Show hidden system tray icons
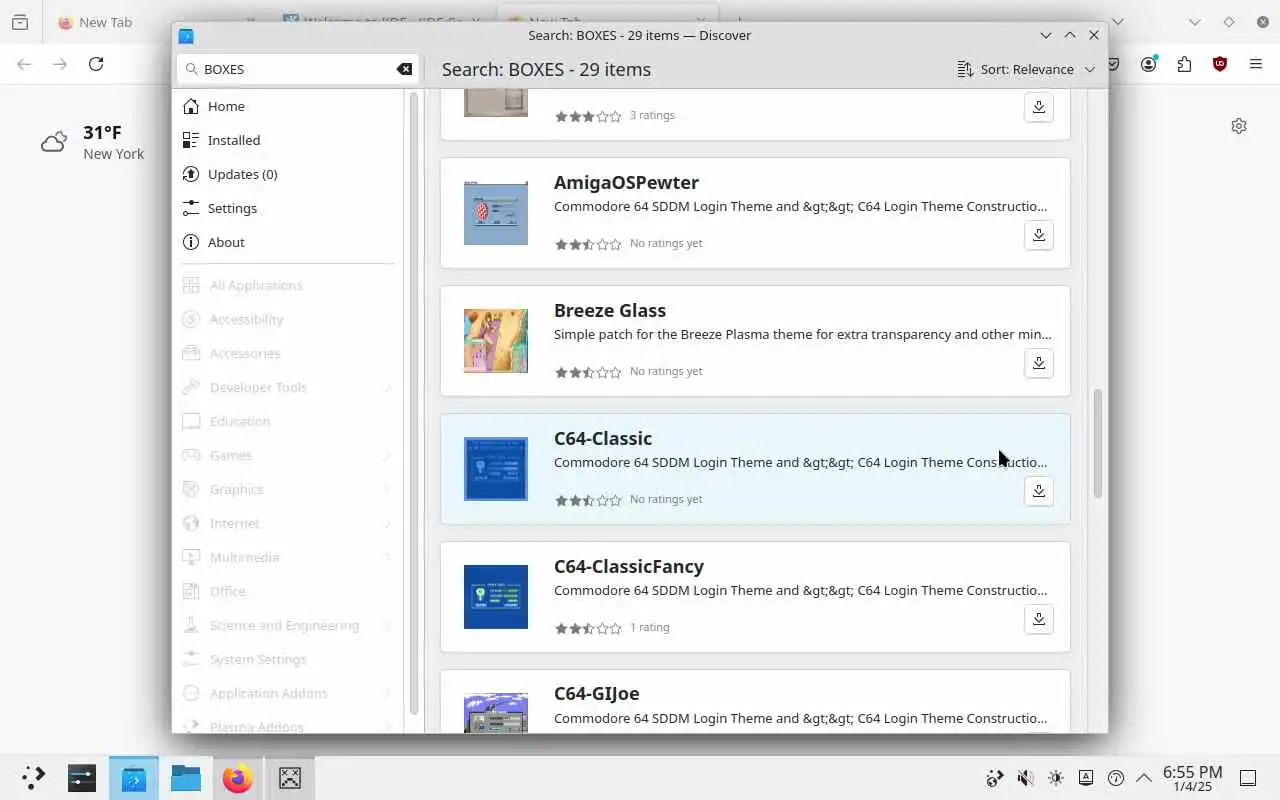1280x800 pixels. [1145, 778]
